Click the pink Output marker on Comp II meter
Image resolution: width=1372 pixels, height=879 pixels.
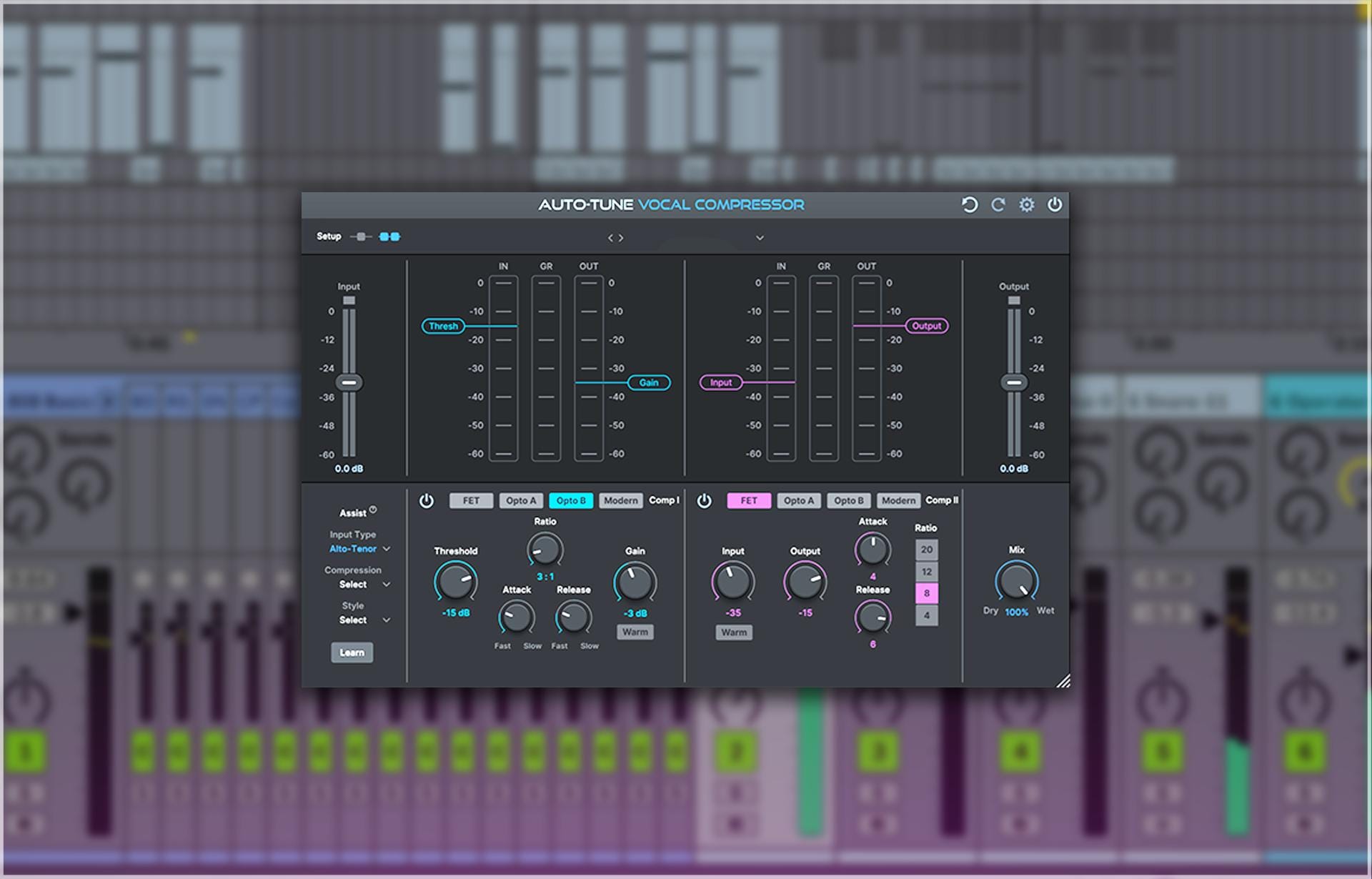(x=927, y=326)
